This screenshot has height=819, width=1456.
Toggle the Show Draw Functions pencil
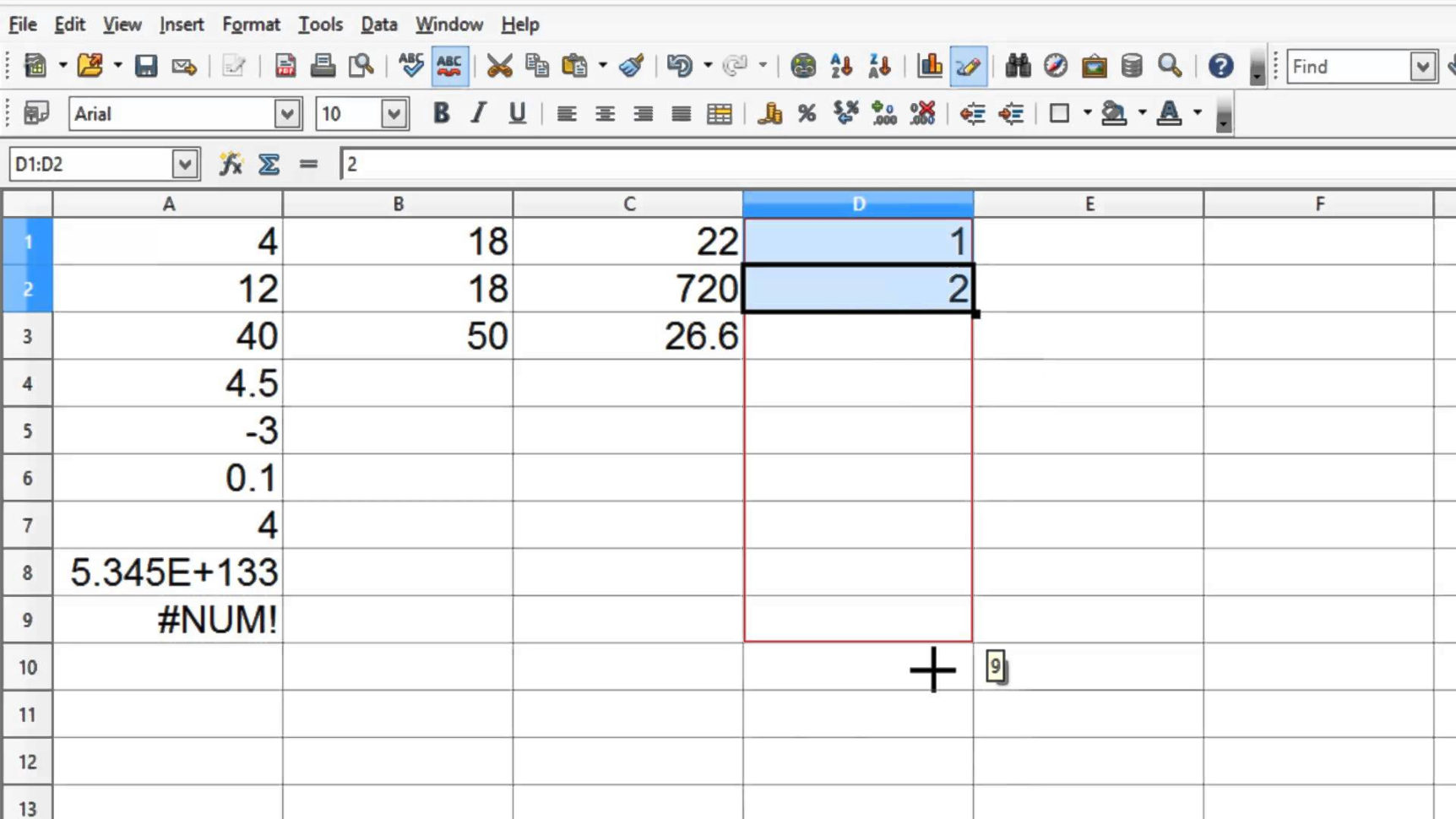(968, 65)
